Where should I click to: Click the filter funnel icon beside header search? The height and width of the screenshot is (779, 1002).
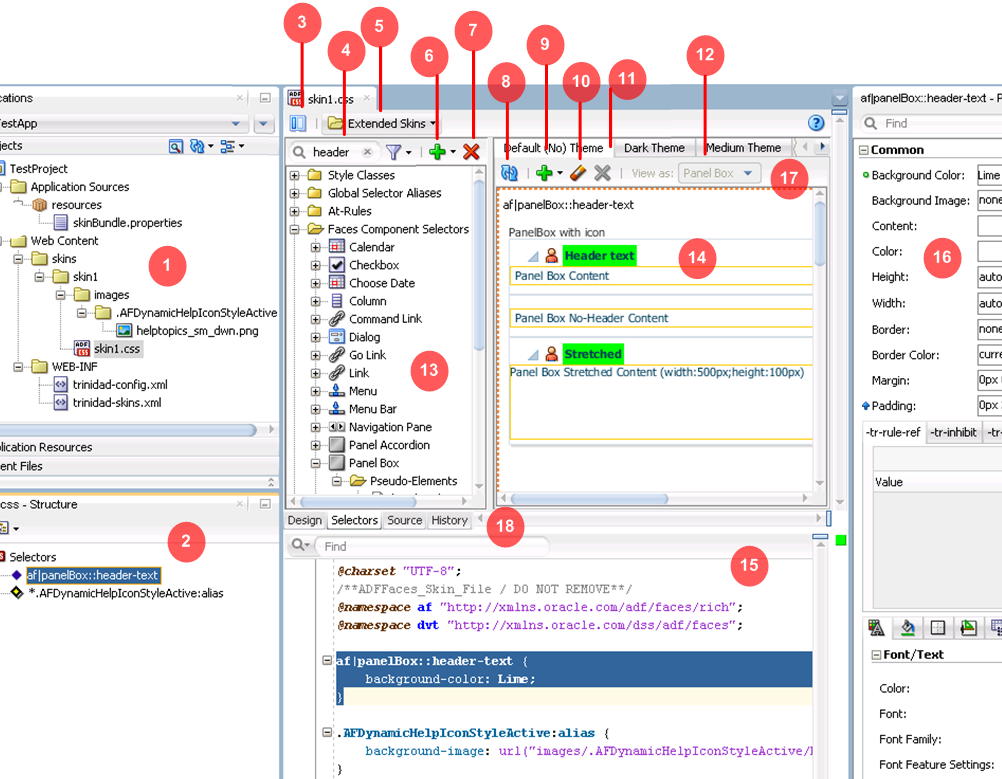[394, 152]
